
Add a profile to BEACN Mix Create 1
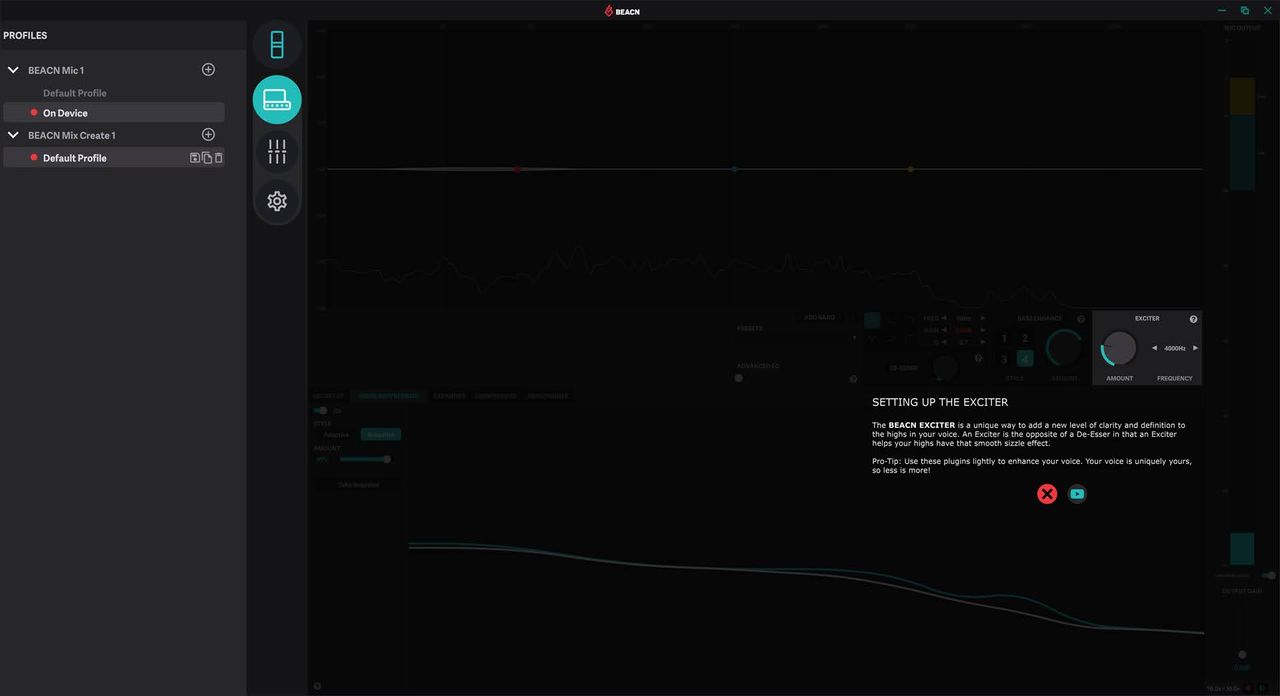point(208,135)
